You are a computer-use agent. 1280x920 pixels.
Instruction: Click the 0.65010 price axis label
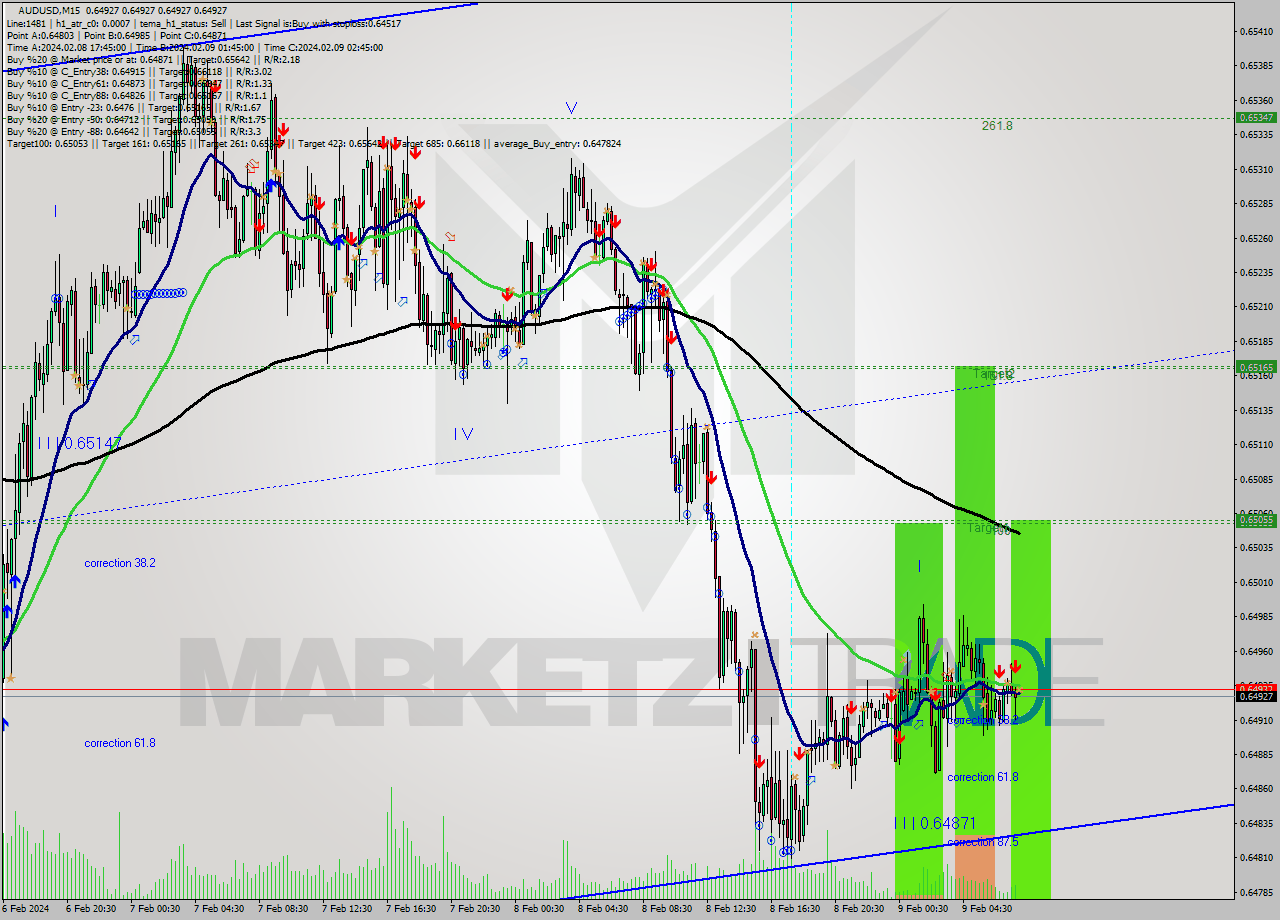[1256, 582]
